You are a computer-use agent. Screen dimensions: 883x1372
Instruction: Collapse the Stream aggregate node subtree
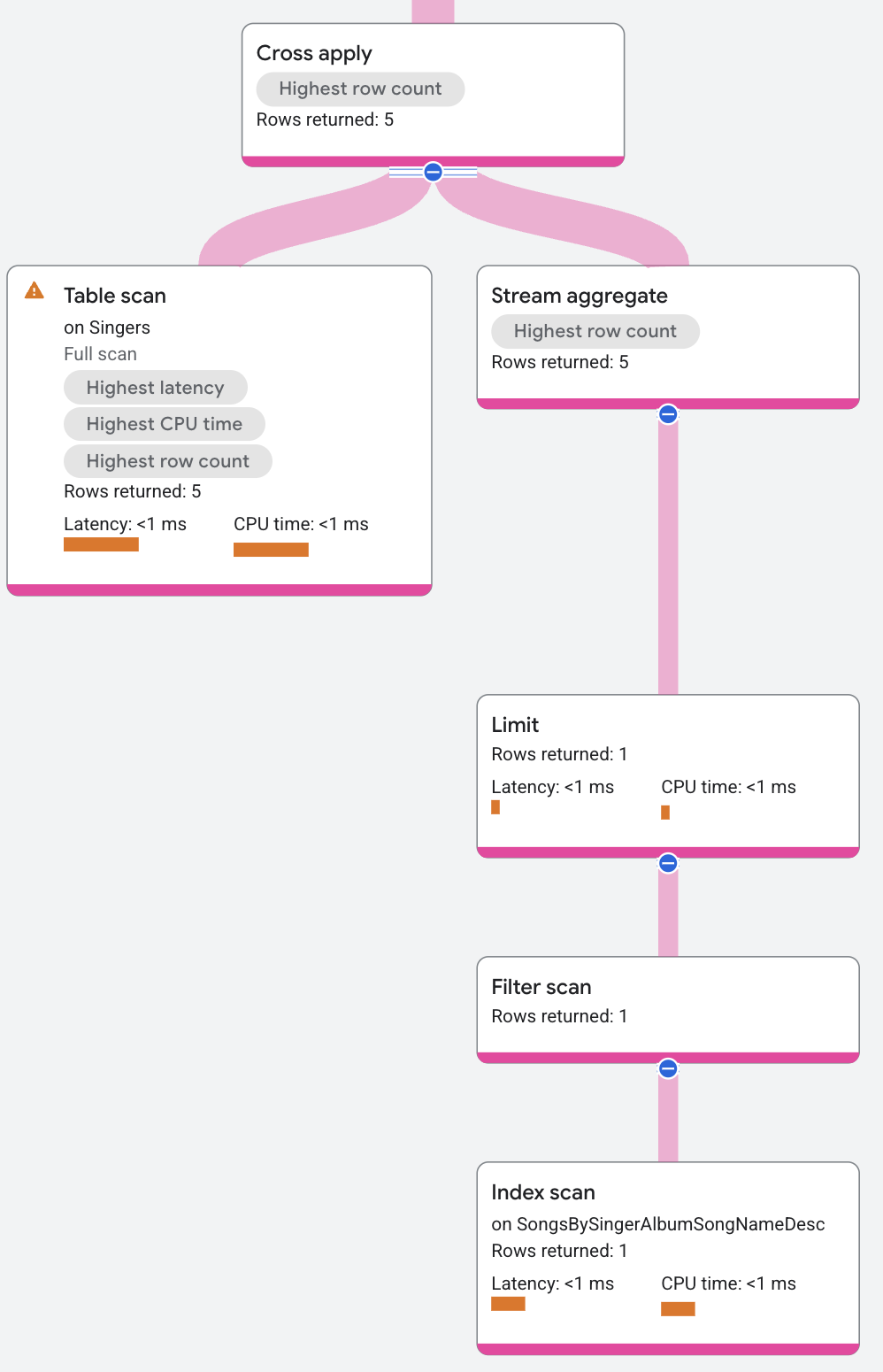tap(668, 414)
